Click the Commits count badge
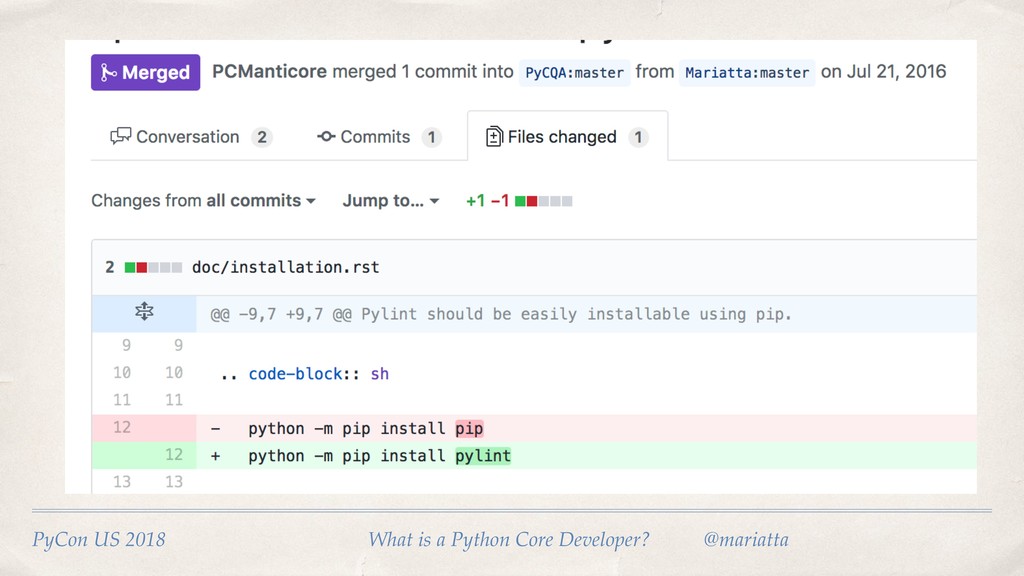The width and height of the screenshot is (1024, 576). [431, 137]
